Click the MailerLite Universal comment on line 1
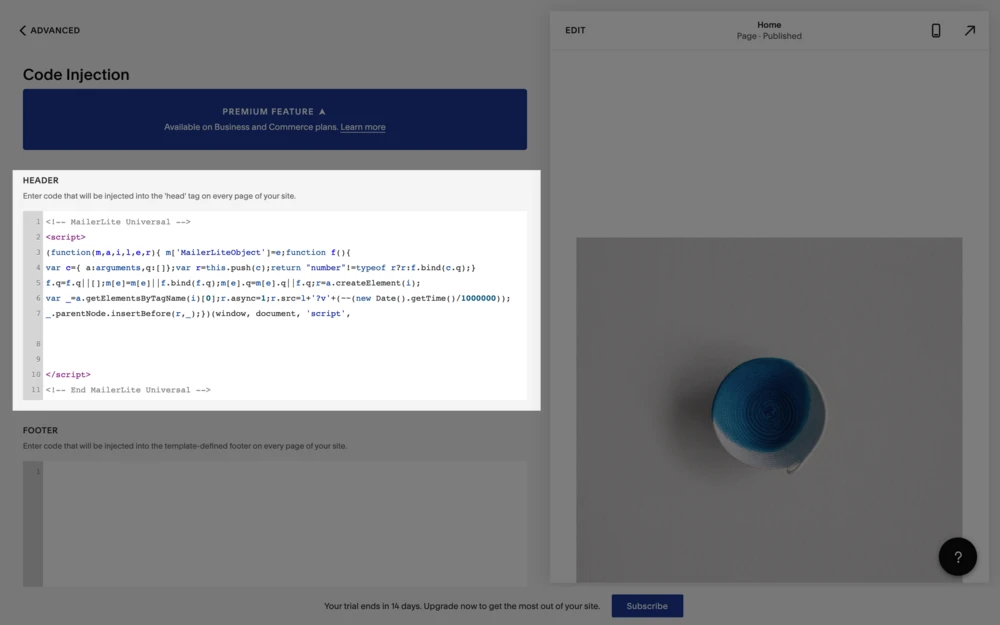The width and height of the screenshot is (1000, 625). coord(118,222)
